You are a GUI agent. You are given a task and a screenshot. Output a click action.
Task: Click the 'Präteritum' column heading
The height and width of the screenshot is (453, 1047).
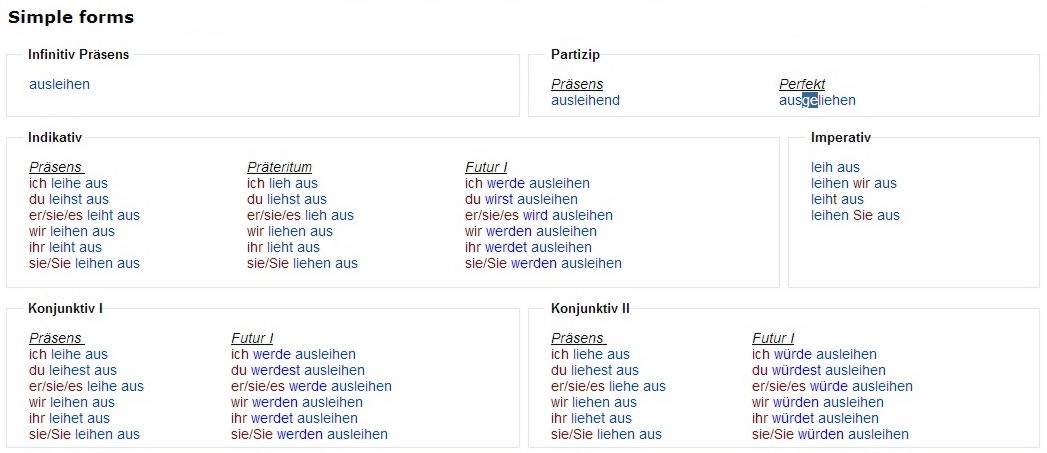tap(279, 167)
